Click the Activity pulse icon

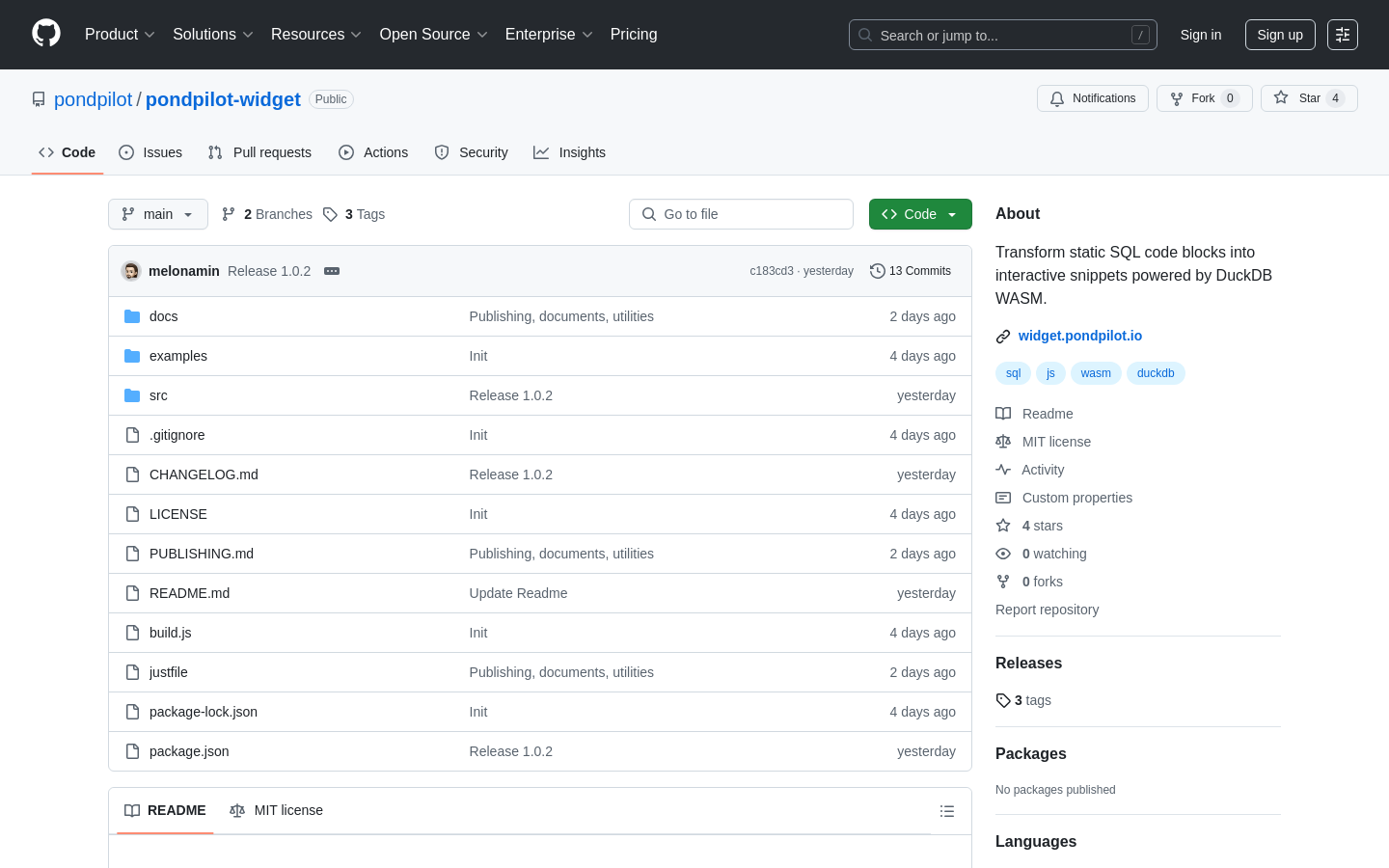click(1003, 470)
